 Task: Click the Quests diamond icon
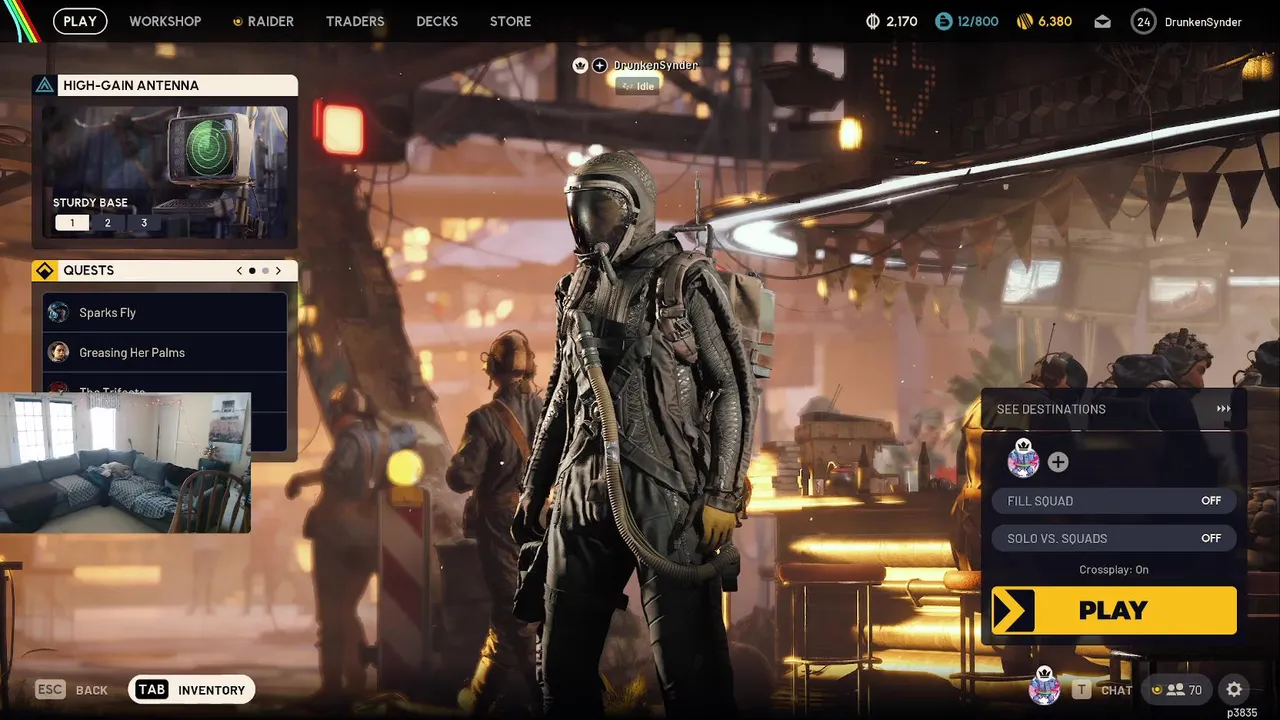pos(44,270)
